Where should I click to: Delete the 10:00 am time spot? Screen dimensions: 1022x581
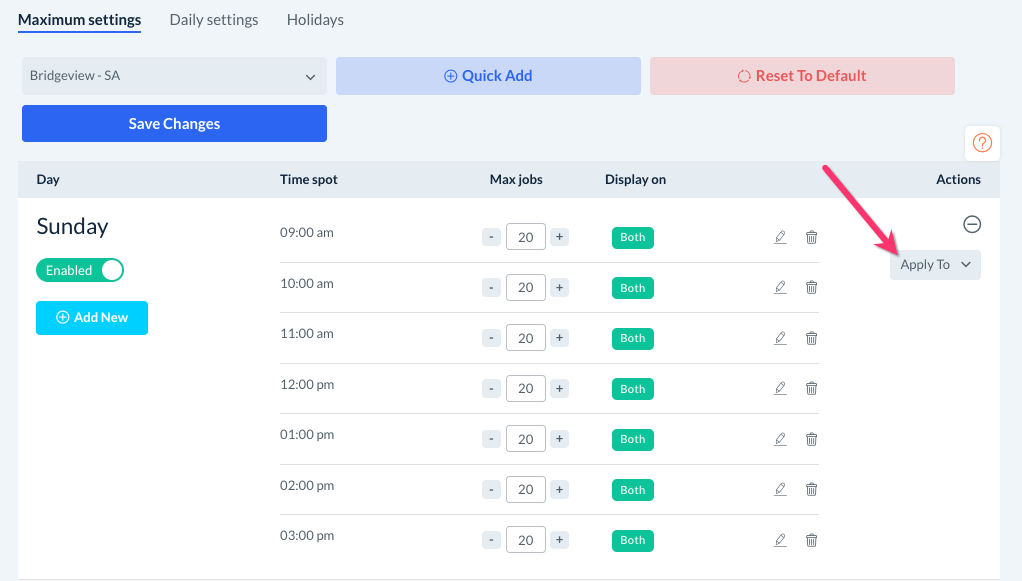point(811,288)
